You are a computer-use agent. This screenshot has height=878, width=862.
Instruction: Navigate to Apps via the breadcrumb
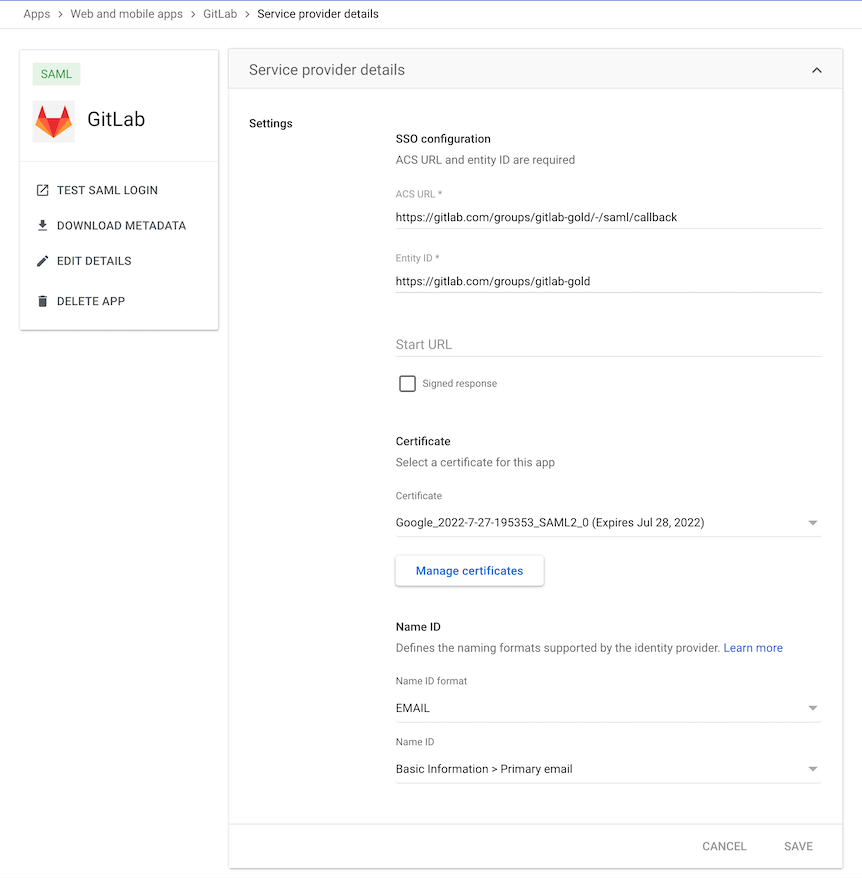pyautogui.click(x=37, y=14)
